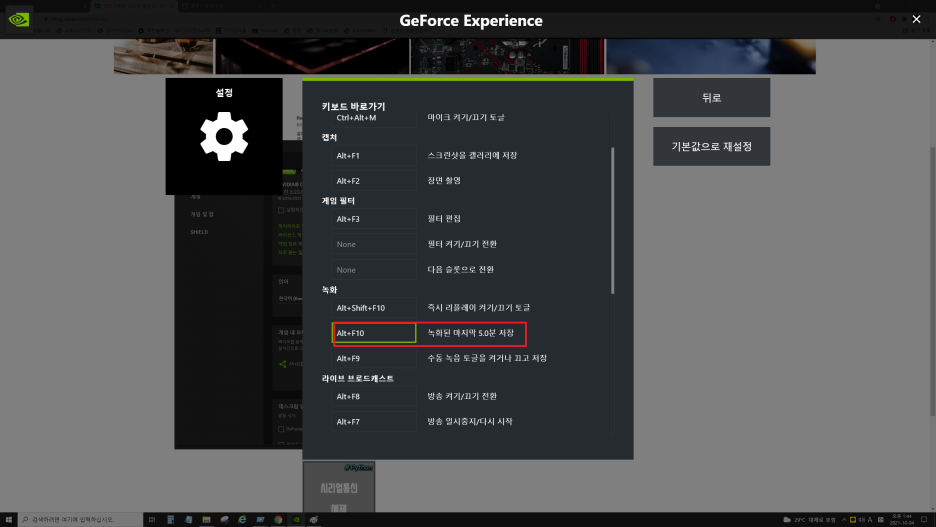Click the browser page vertical scrollbar

[932, 281]
